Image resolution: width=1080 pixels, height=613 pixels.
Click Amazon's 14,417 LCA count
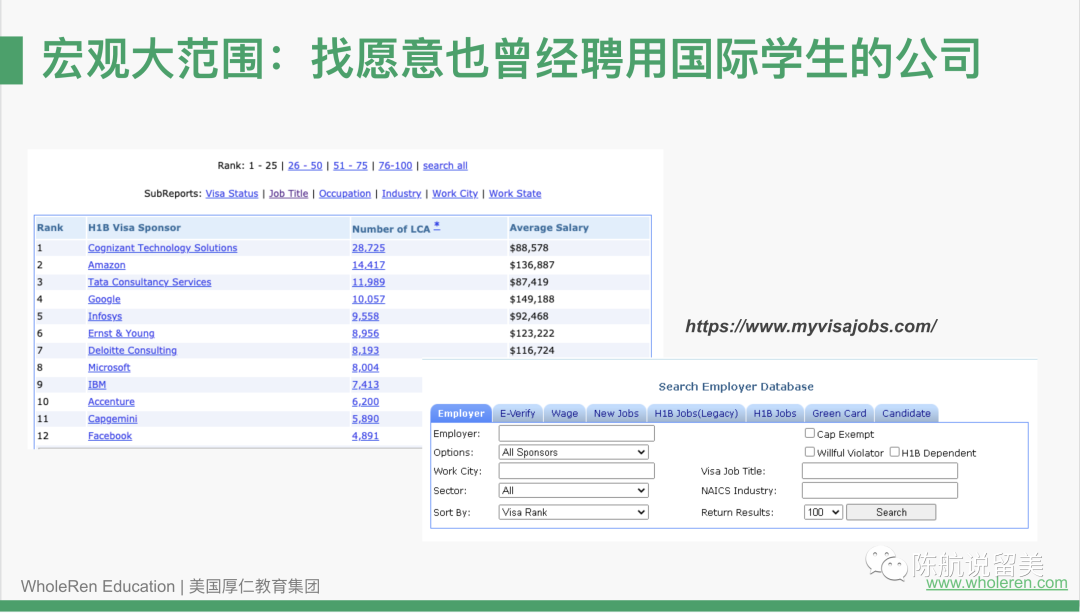tap(368, 265)
